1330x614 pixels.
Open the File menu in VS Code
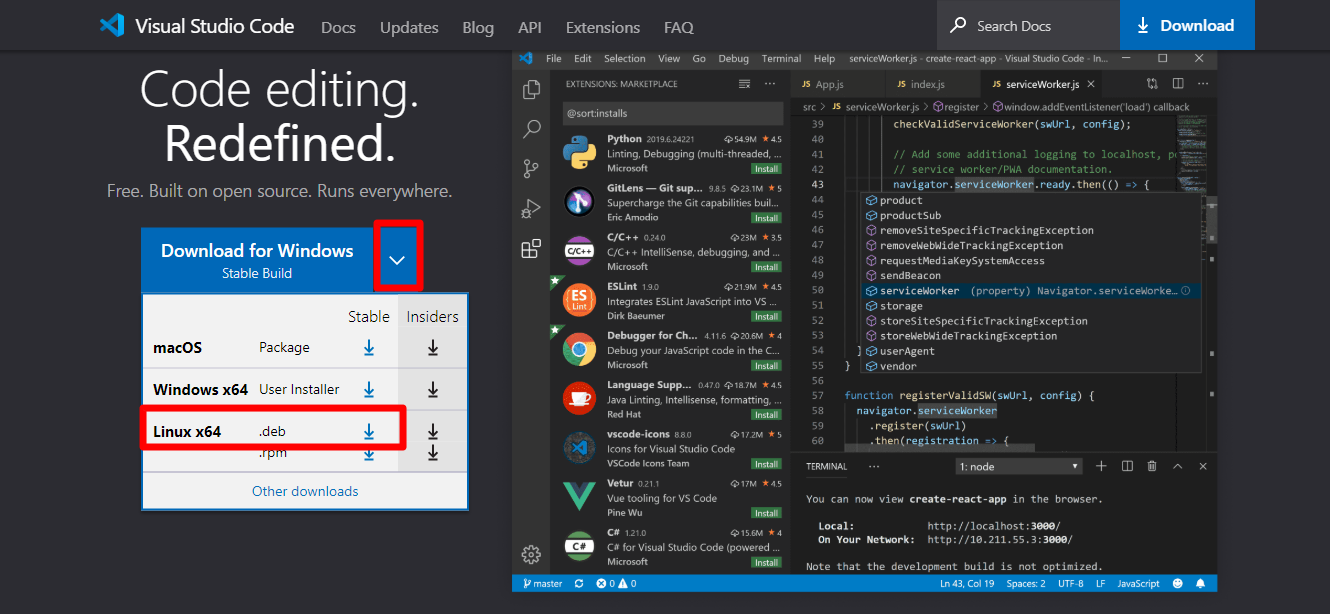click(x=554, y=58)
